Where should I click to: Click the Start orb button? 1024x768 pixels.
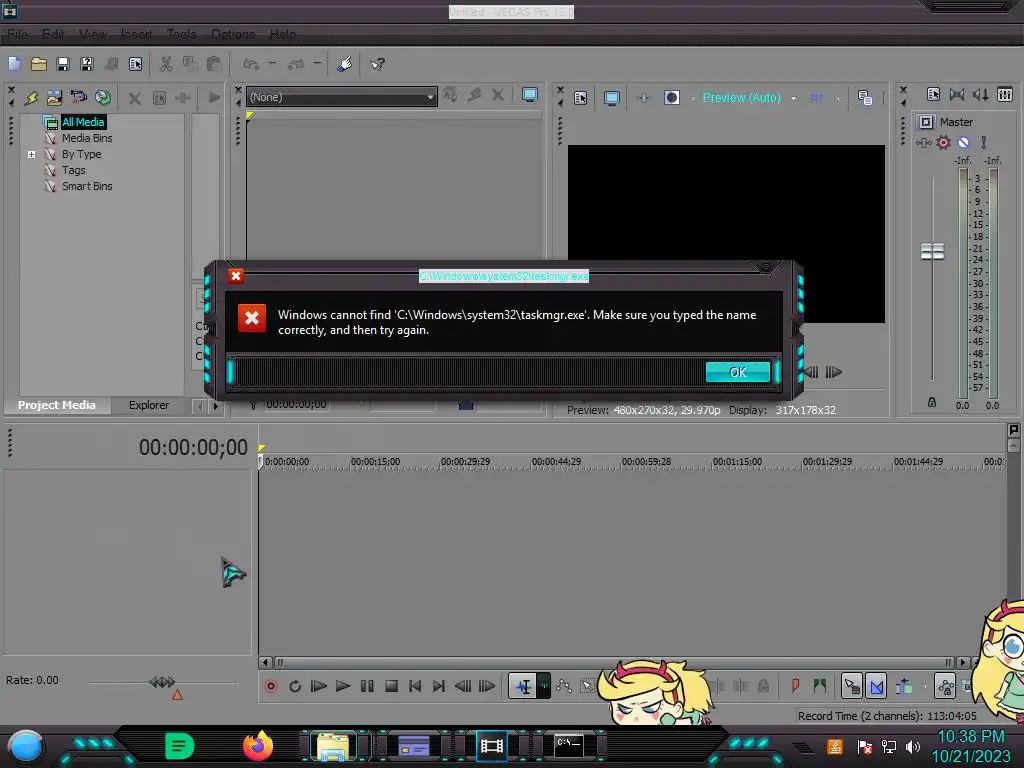point(25,747)
